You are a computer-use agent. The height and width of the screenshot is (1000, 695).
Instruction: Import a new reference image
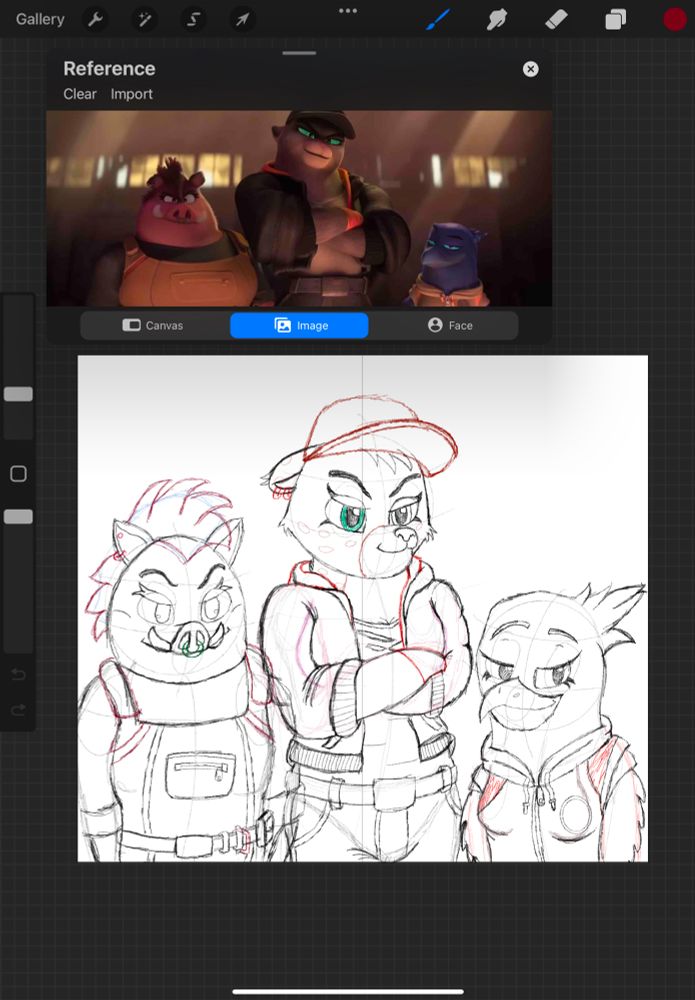(131, 94)
